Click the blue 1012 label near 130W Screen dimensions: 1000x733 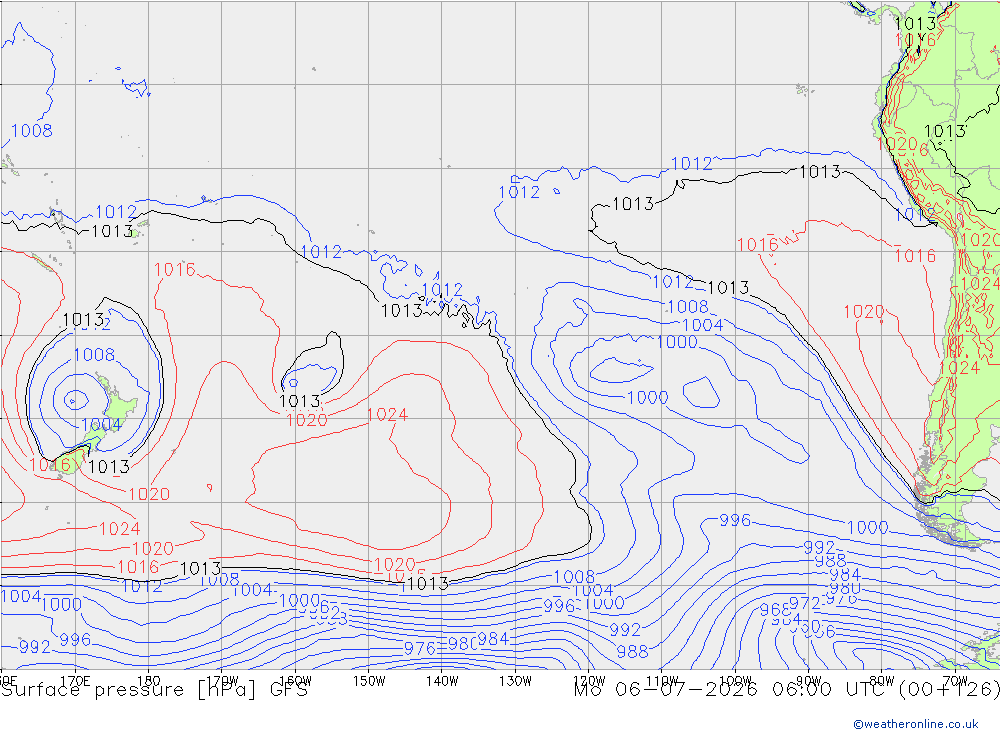tap(518, 193)
